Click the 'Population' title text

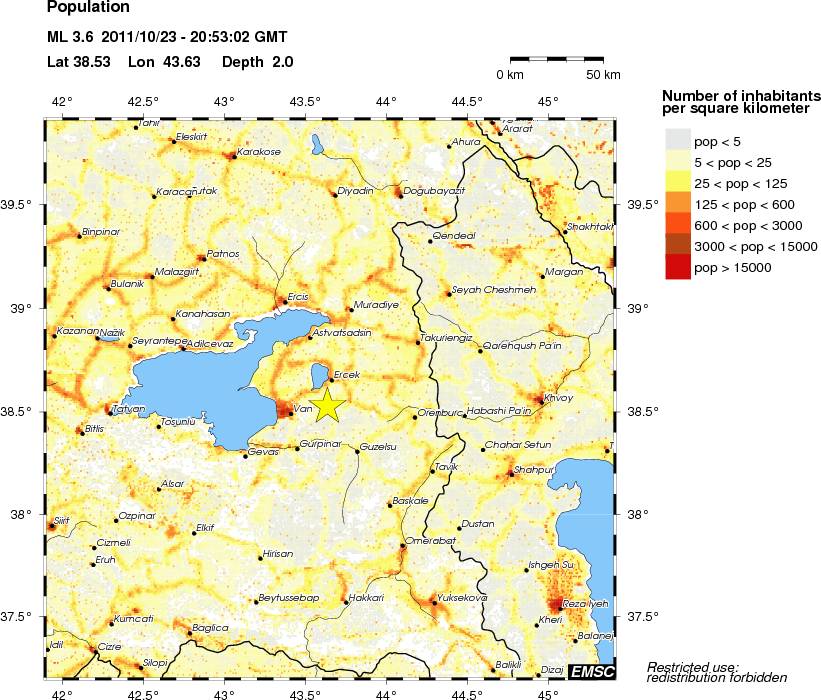[88, 9]
